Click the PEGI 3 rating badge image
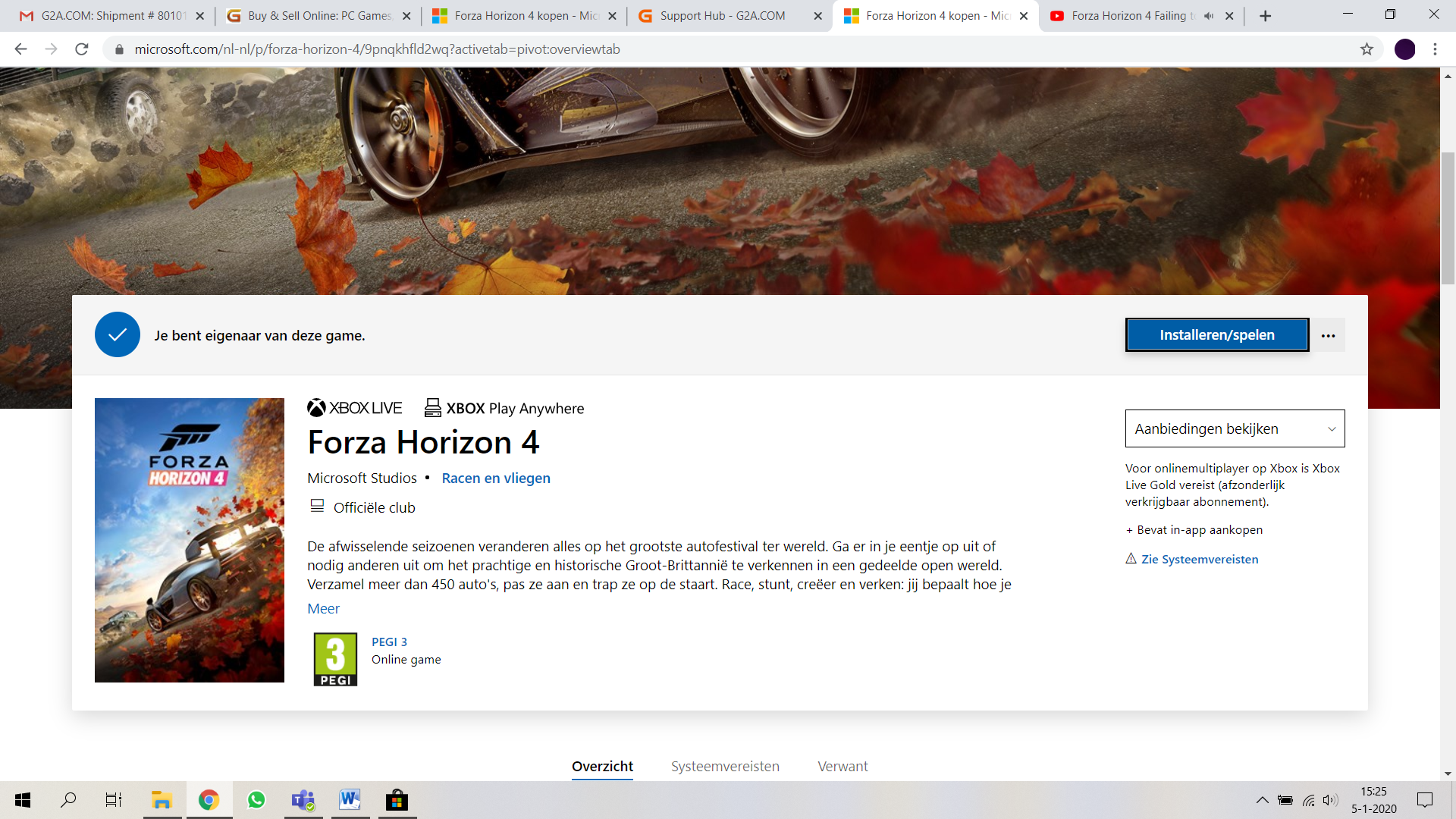This screenshot has width=1456, height=819. (x=335, y=660)
